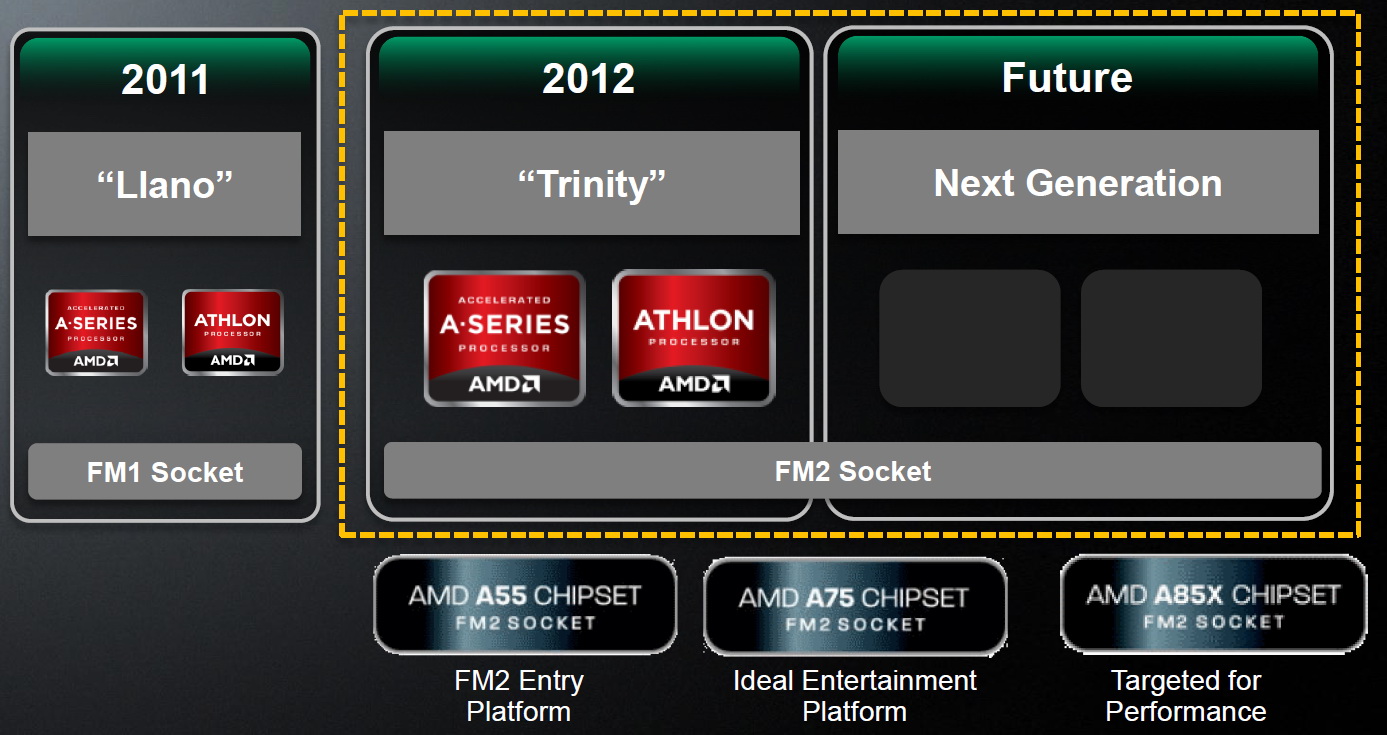Screen dimensions: 1387x735
Task: Select the 2012 header
Action: pyautogui.click(x=589, y=78)
